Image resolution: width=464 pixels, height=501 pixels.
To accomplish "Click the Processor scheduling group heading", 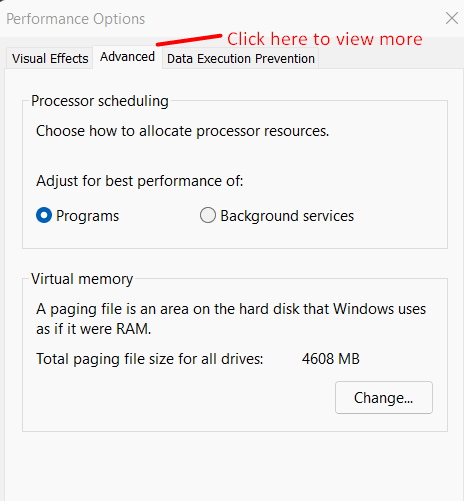I will 100,101.
